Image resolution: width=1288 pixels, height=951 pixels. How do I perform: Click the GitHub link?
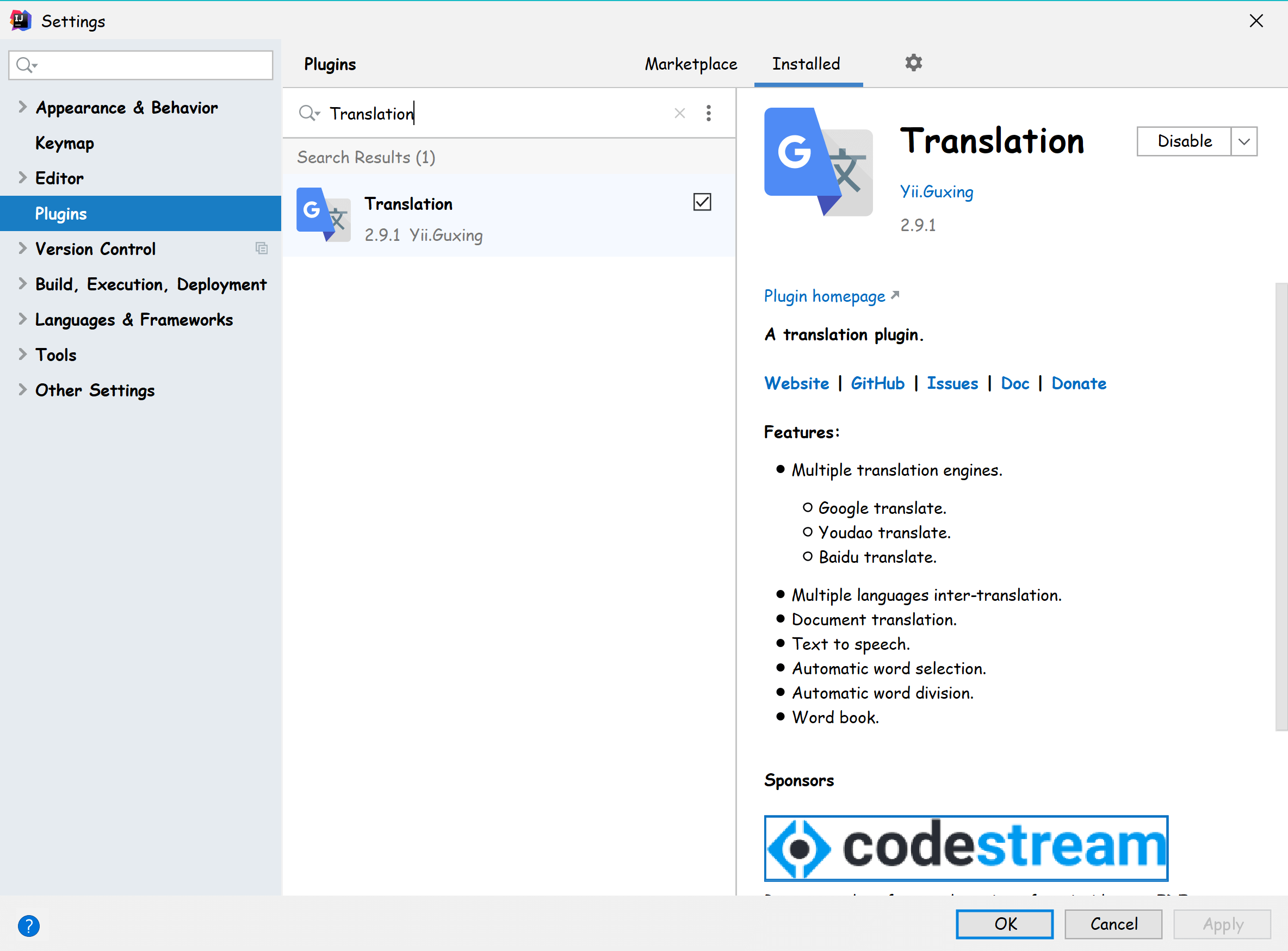(877, 383)
